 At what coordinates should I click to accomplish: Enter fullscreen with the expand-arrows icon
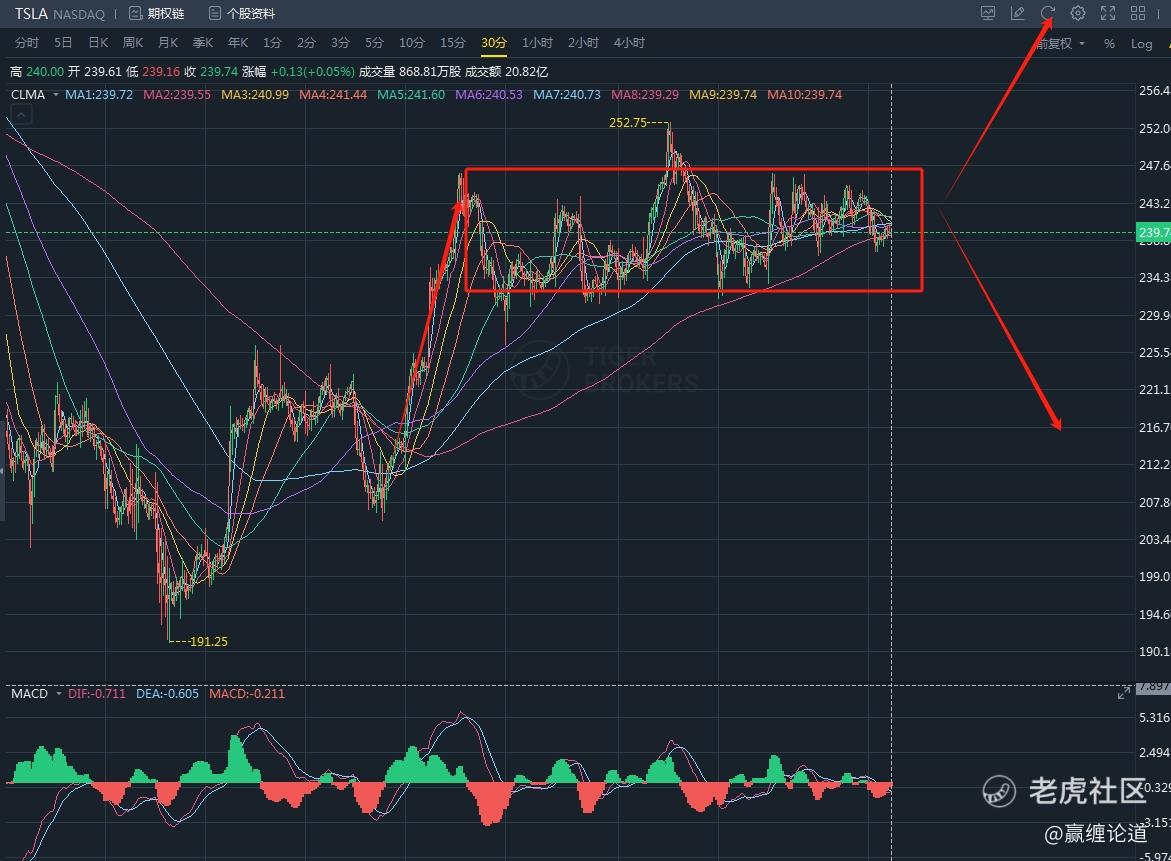coord(1108,13)
